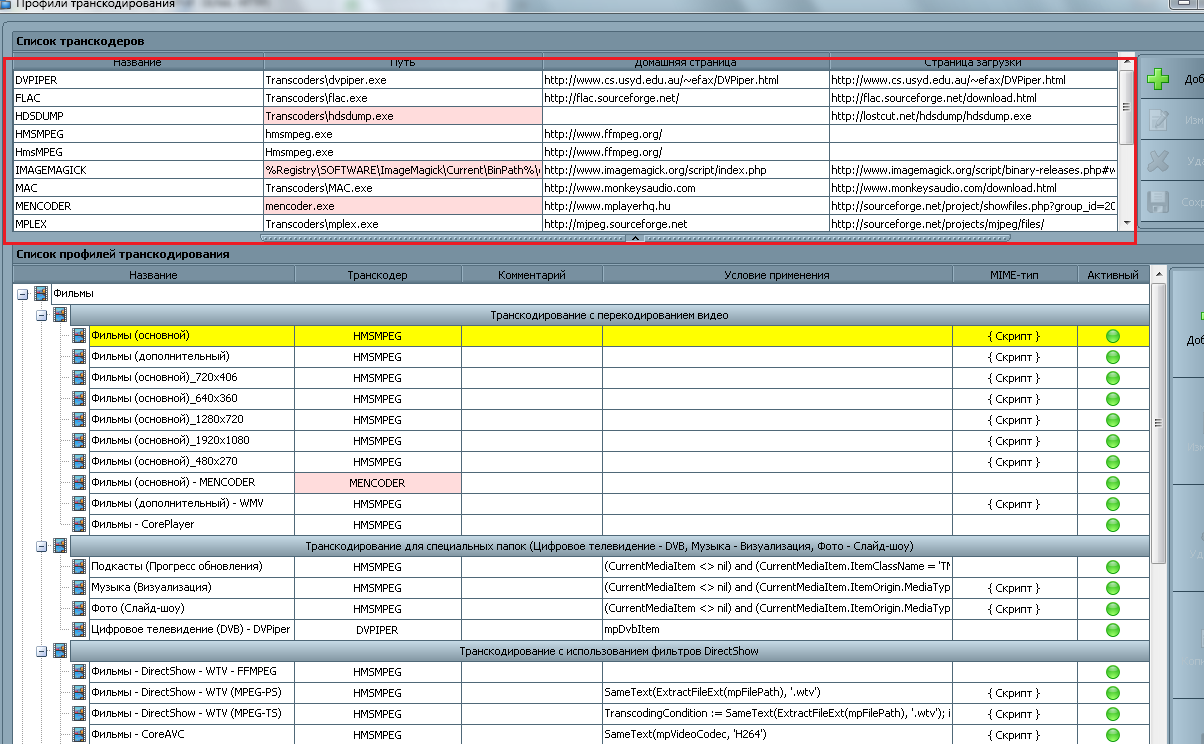This screenshot has height=744, width=1204.
Task: Click the transcoder list horizontal scrollbar
Action: (634, 238)
